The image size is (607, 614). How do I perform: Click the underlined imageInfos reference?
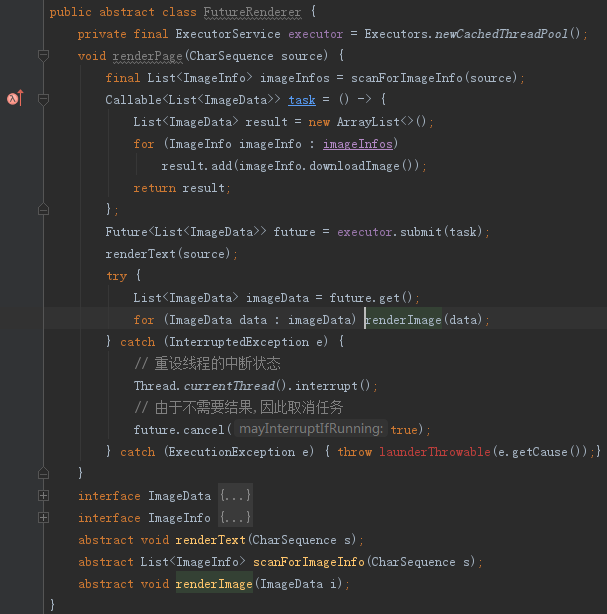[x=358, y=144]
